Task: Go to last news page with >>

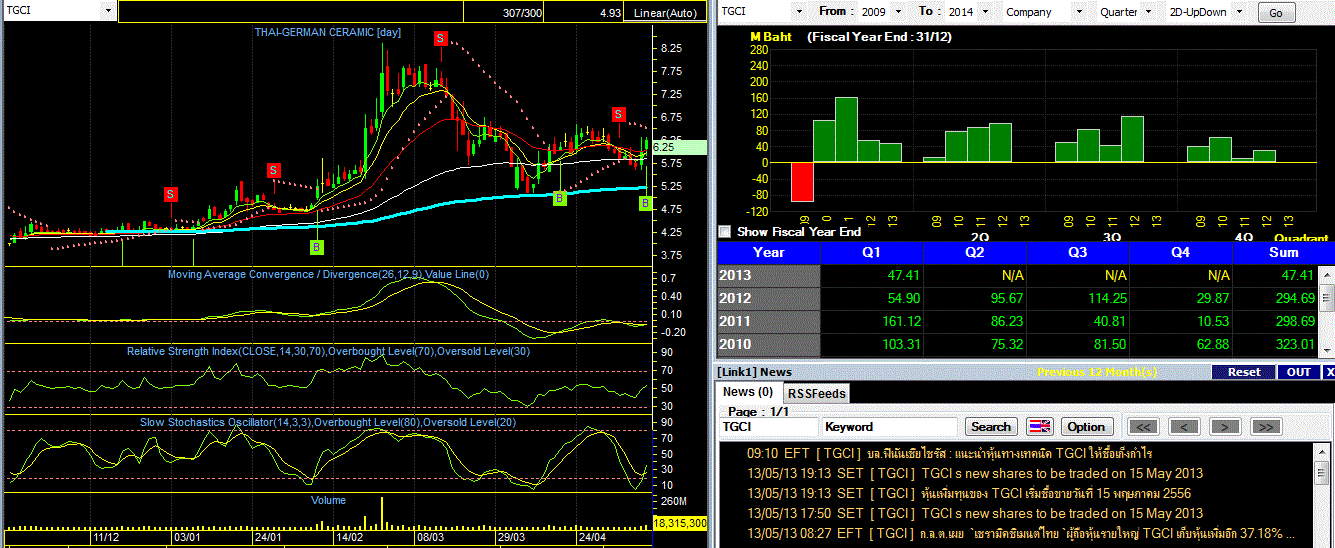Action: tap(1265, 427)
